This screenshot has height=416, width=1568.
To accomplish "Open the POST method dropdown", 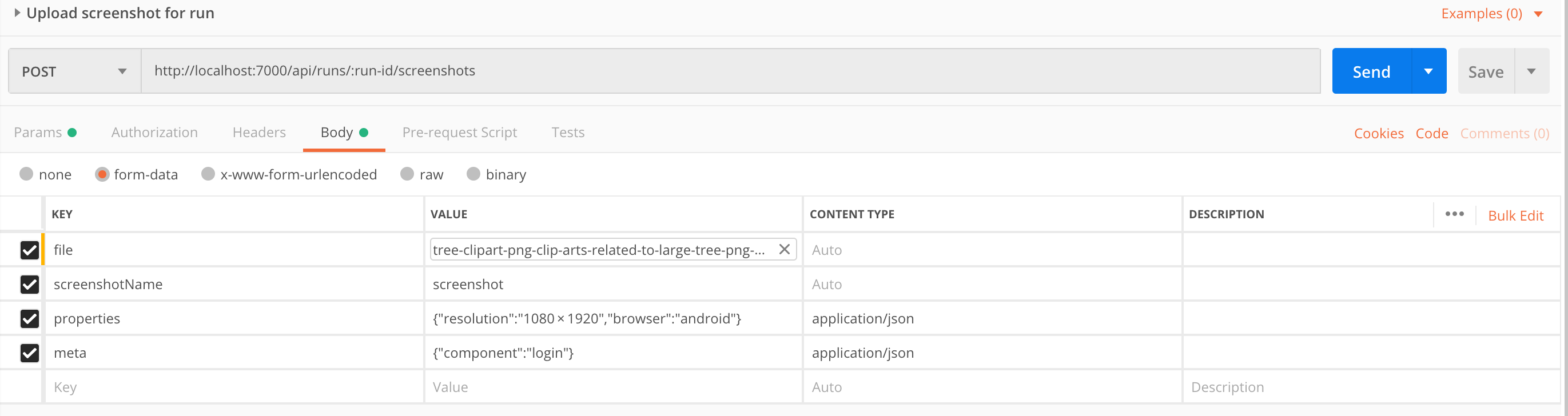I will pos(75,71).
